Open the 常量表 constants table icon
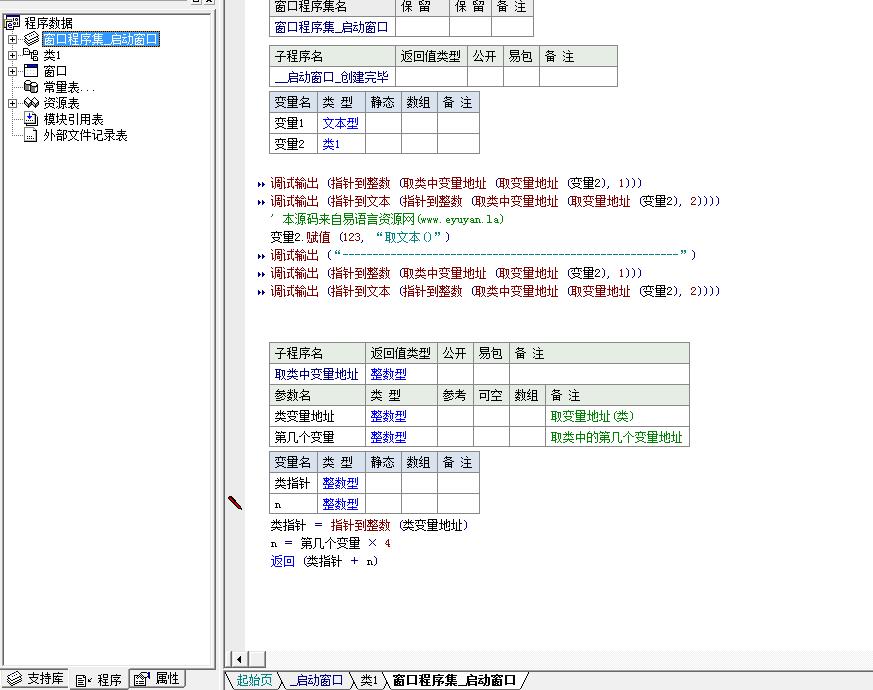This screenshot has width=873, height=690. (32, 87)
